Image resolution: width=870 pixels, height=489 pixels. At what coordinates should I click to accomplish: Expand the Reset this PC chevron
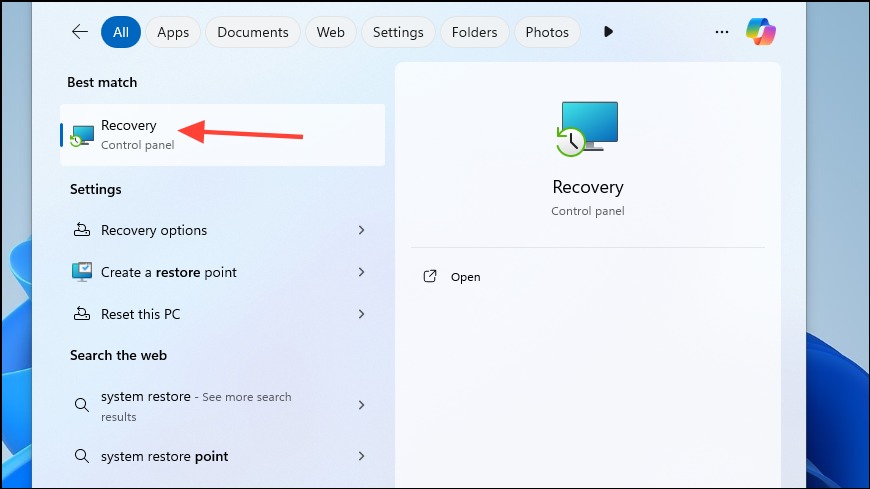tap(361, 314)
